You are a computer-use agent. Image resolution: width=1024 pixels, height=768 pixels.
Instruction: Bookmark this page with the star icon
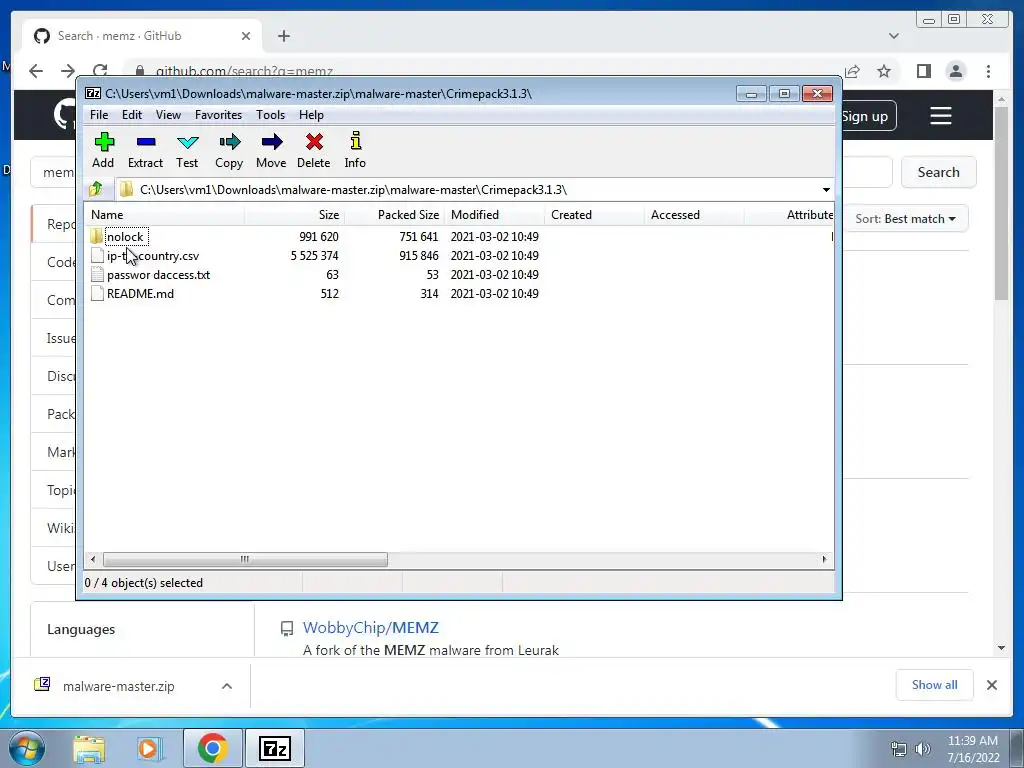coord(884,71)
